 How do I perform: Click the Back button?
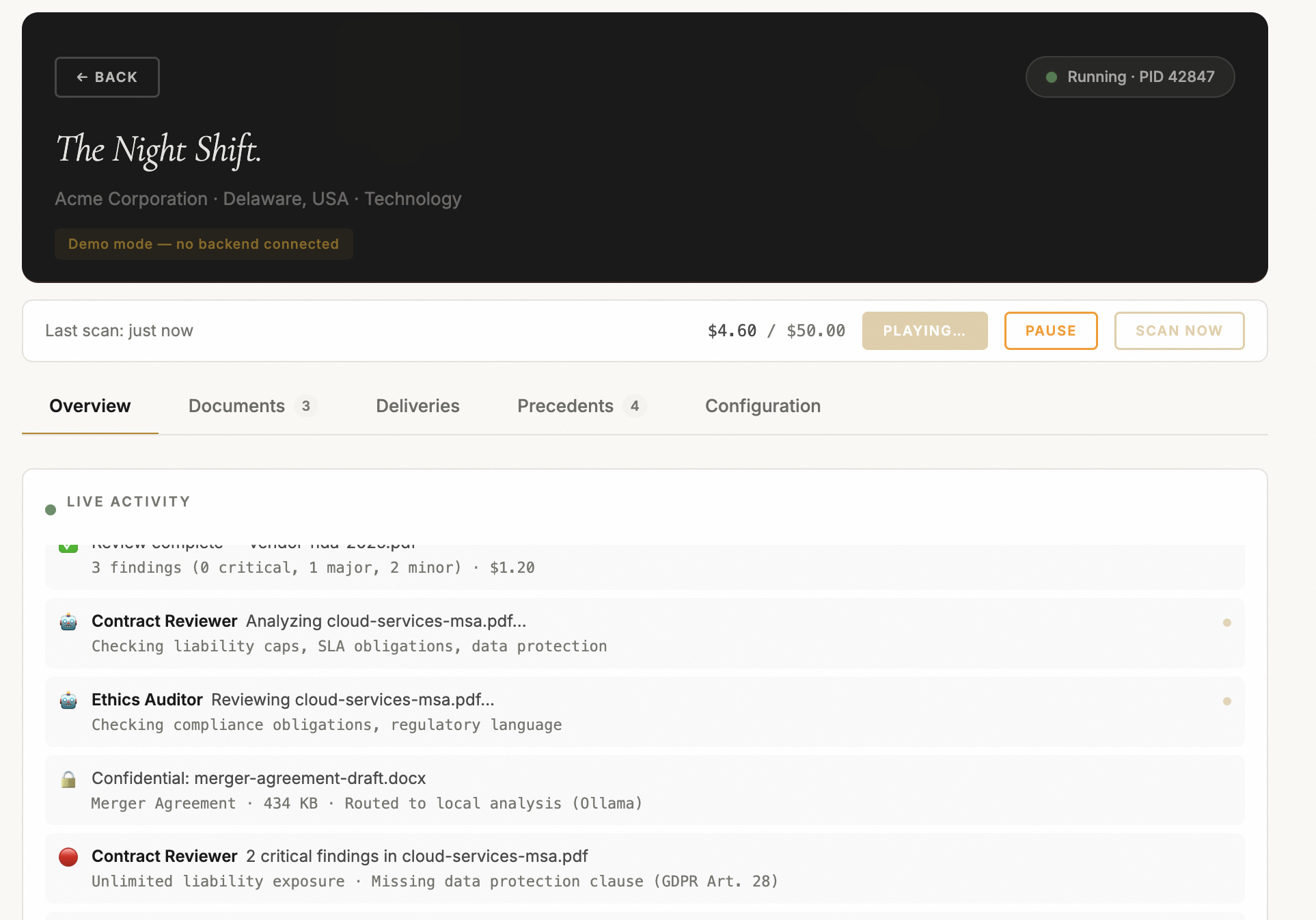pyautogui.click(x=107, y=77)
